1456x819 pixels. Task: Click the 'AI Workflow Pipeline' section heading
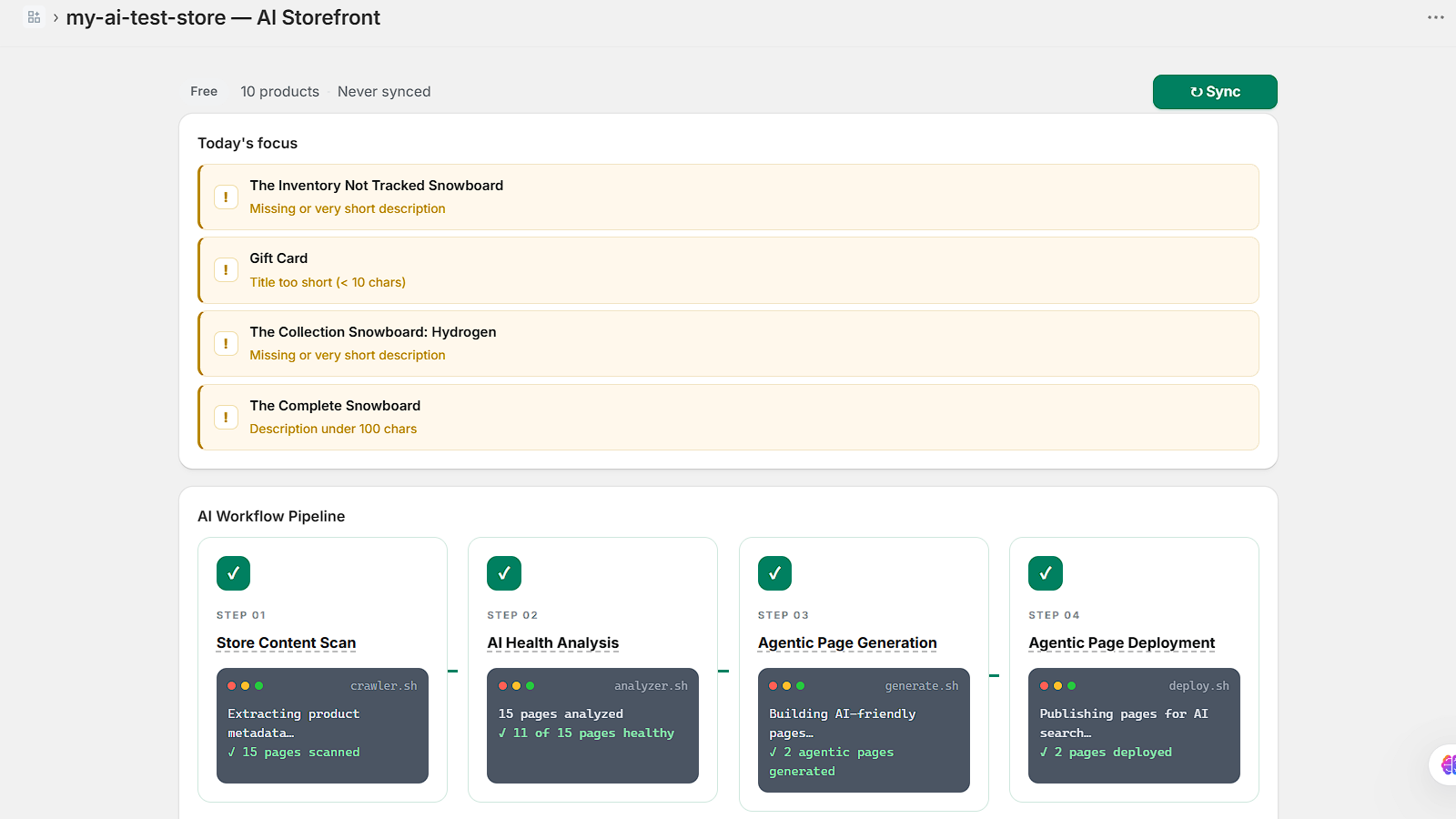[x=271, y=517]
